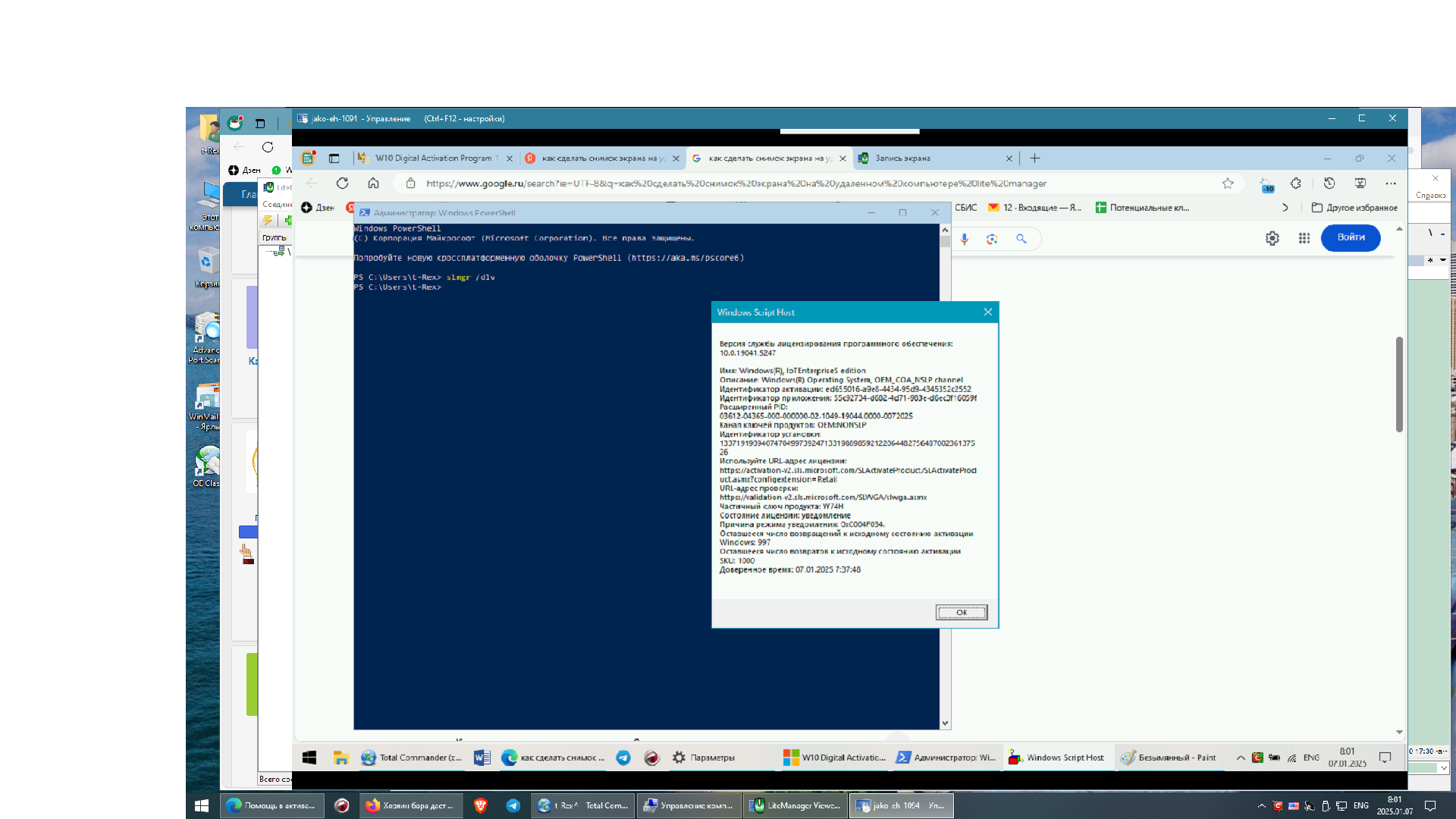Open tab actions menu icon

[334, 158]
